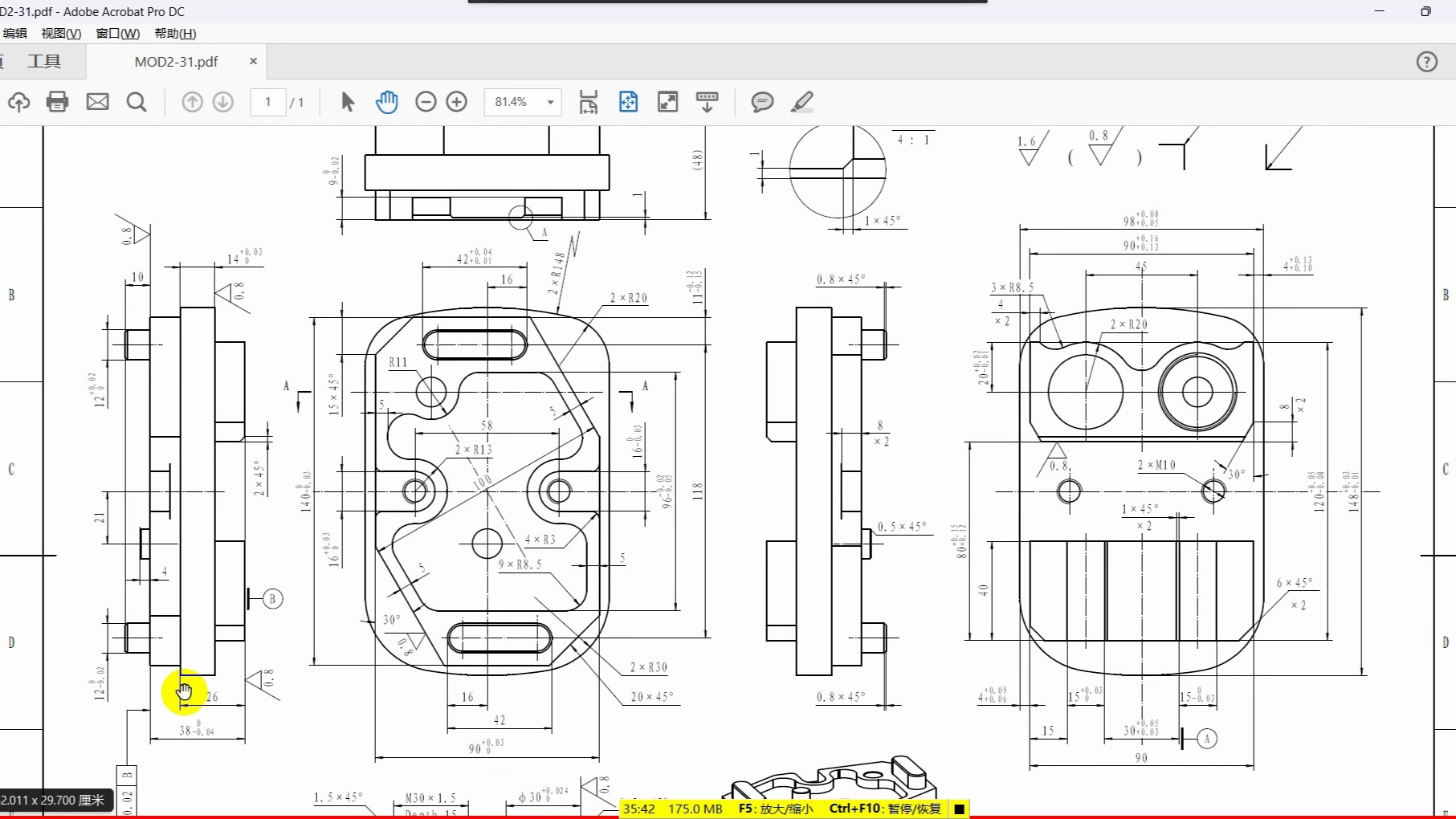Close the MOD2-31.pdf tab
The height and width of the screenshot is (819, 1456).
[x=254, y=61]
